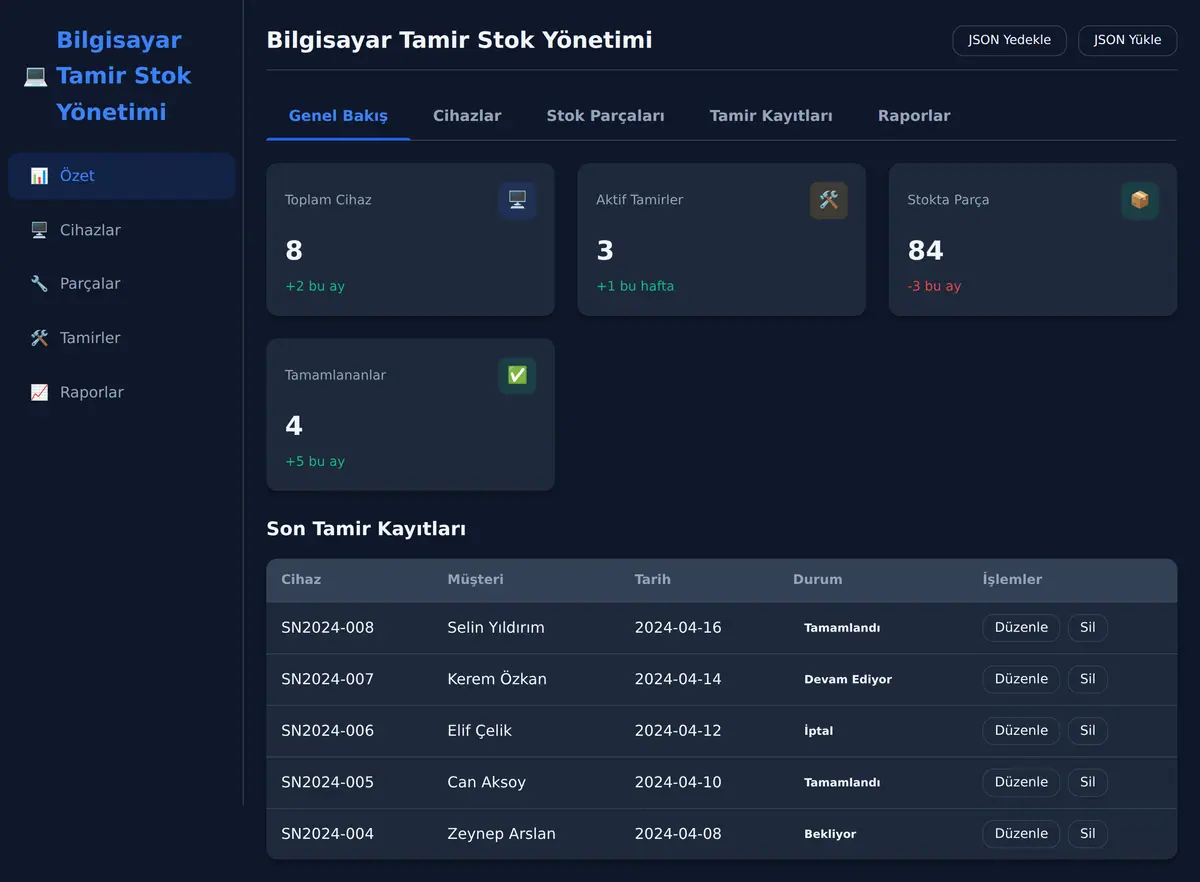This screenshot has width=1200, height=882.
Task: Click customer name Selin Yıldırım
Action: (496, 628)
